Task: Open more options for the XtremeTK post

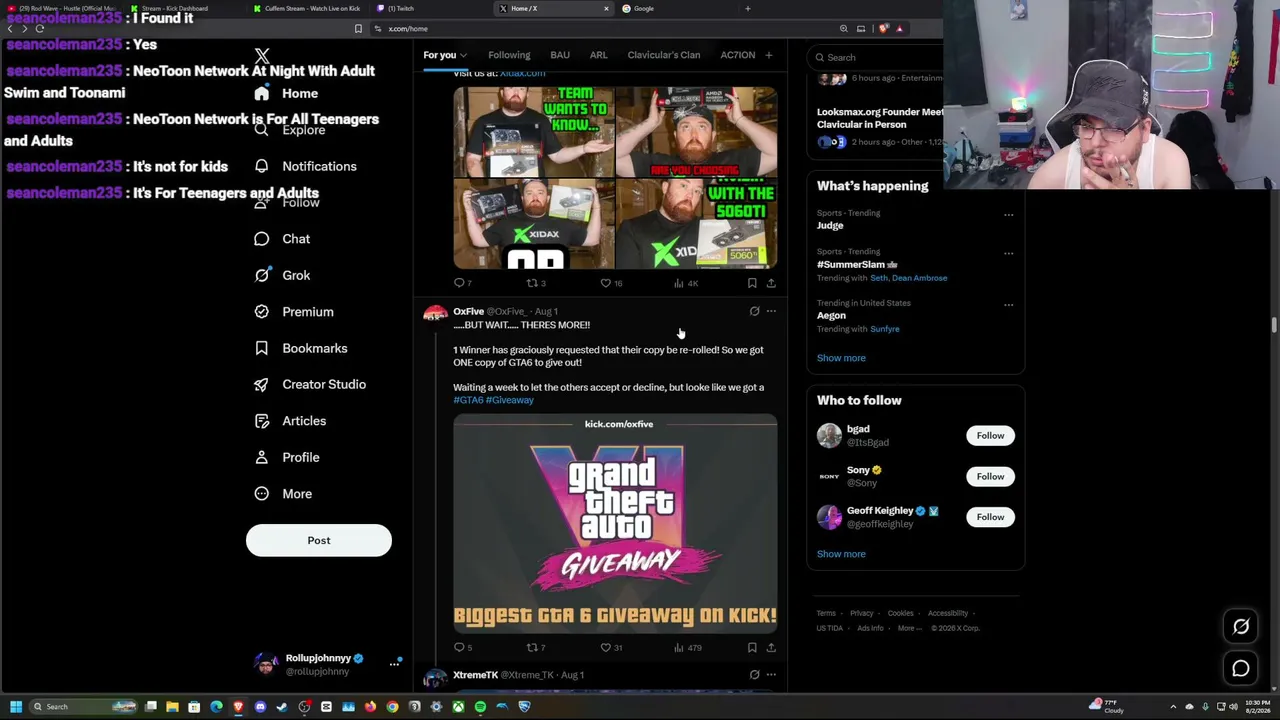Action: click(771, 675)
